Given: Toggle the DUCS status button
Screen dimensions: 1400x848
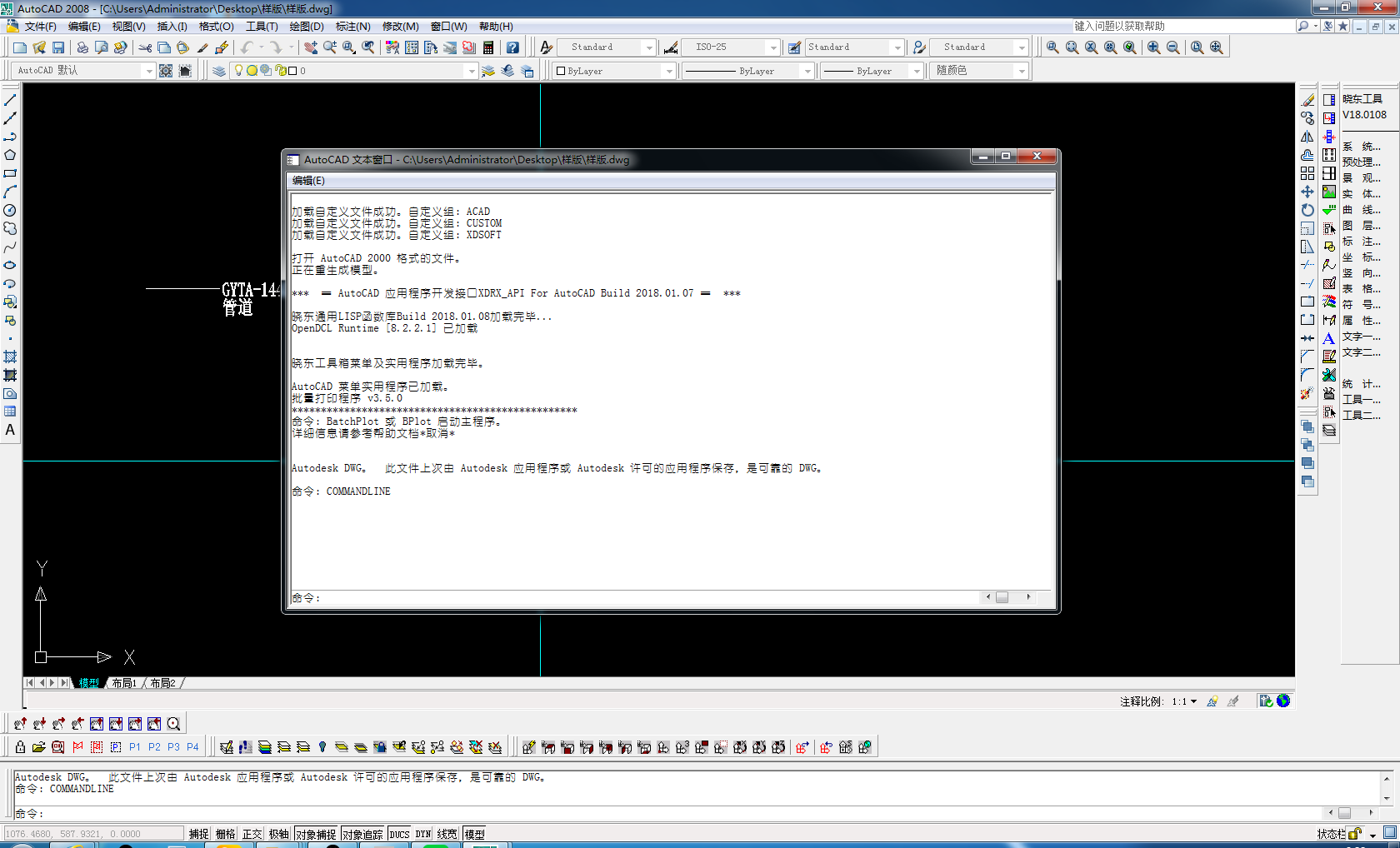Looking at the screenshot, I should (399, 834).
